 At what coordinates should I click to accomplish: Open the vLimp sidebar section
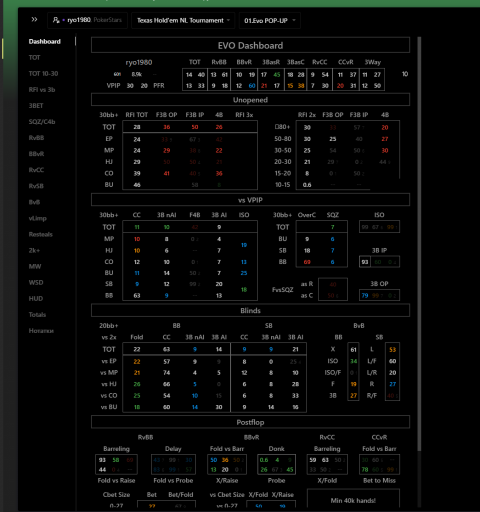38,218
